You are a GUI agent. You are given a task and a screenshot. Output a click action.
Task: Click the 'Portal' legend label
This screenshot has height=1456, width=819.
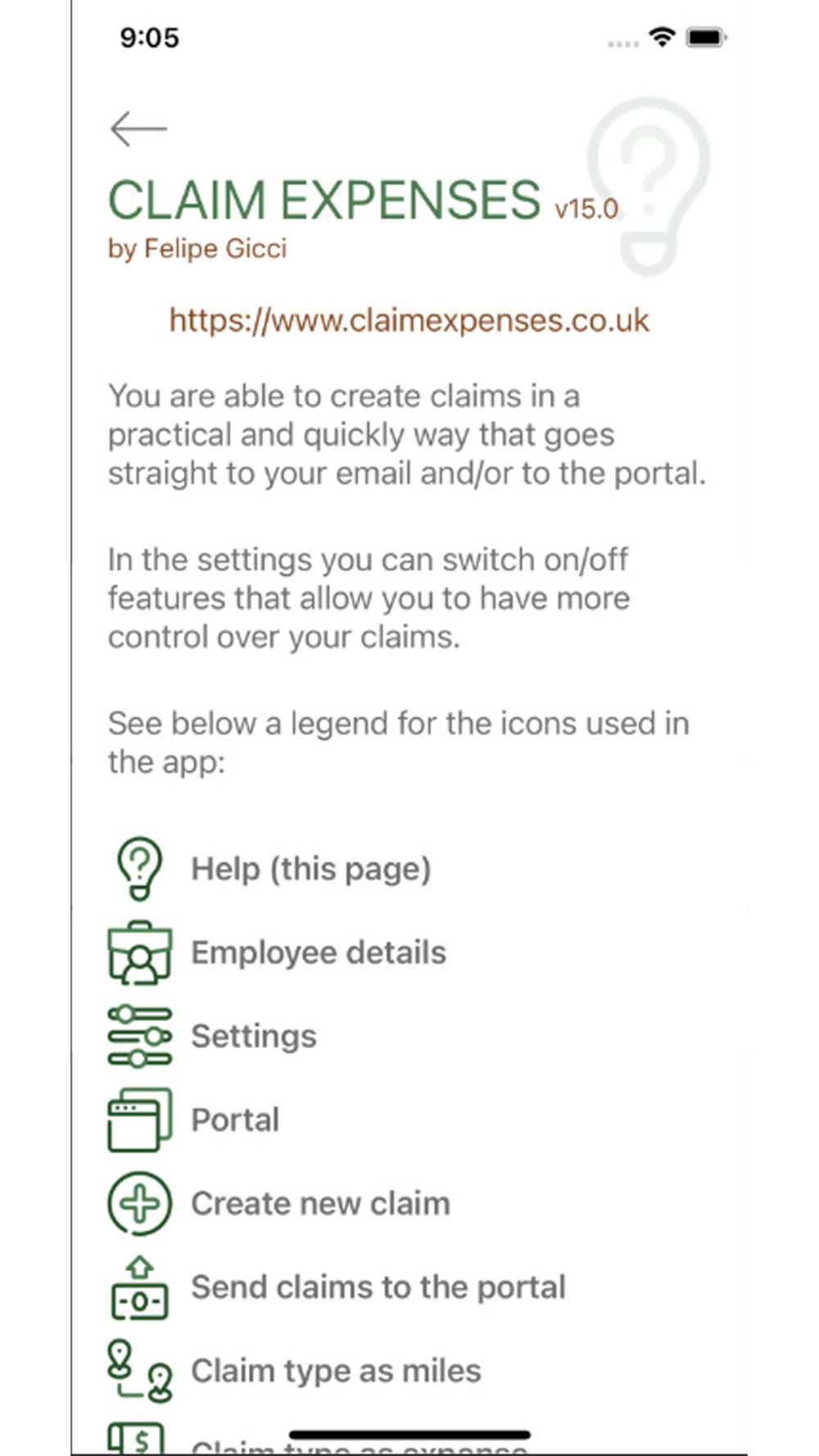coord(235,1119)
